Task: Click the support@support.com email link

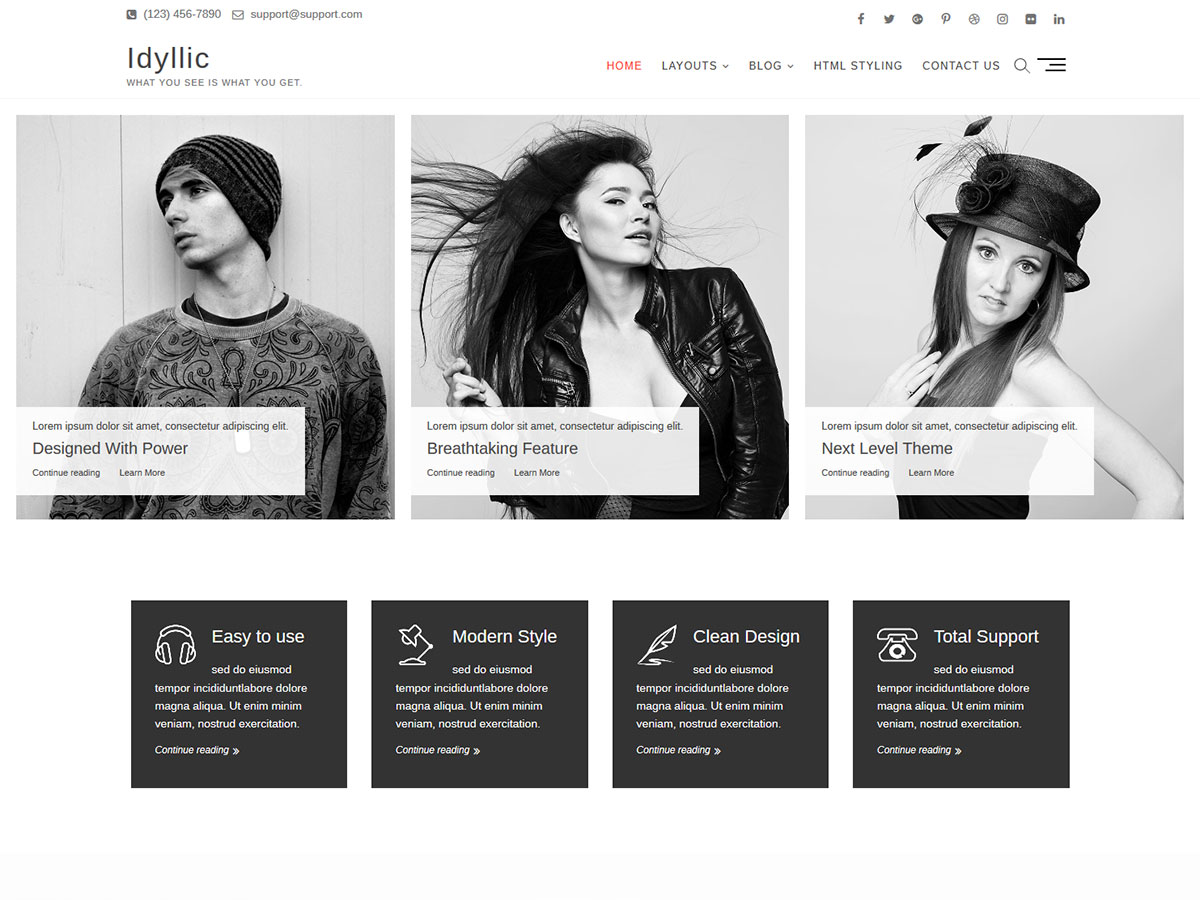Action: 305,15
